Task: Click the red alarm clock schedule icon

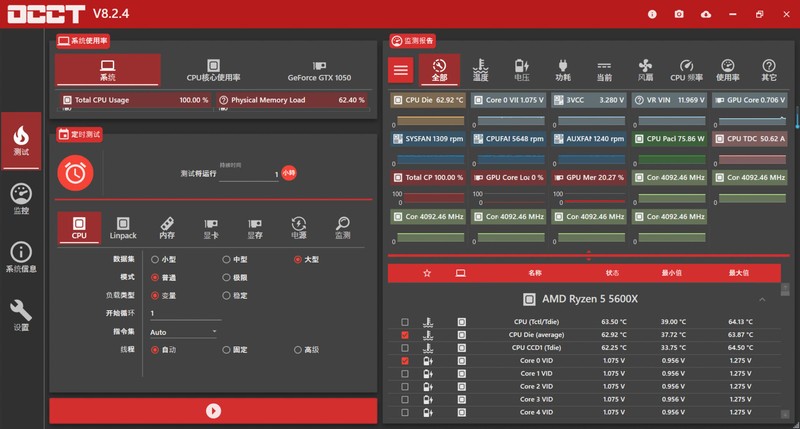Action: 75,172
